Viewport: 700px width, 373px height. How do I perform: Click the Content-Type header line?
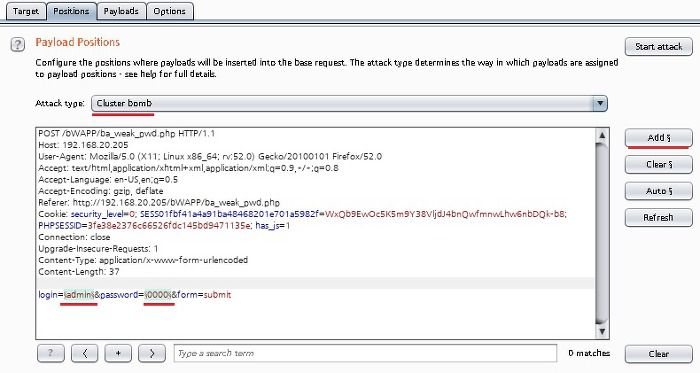(x=143, y=260)
